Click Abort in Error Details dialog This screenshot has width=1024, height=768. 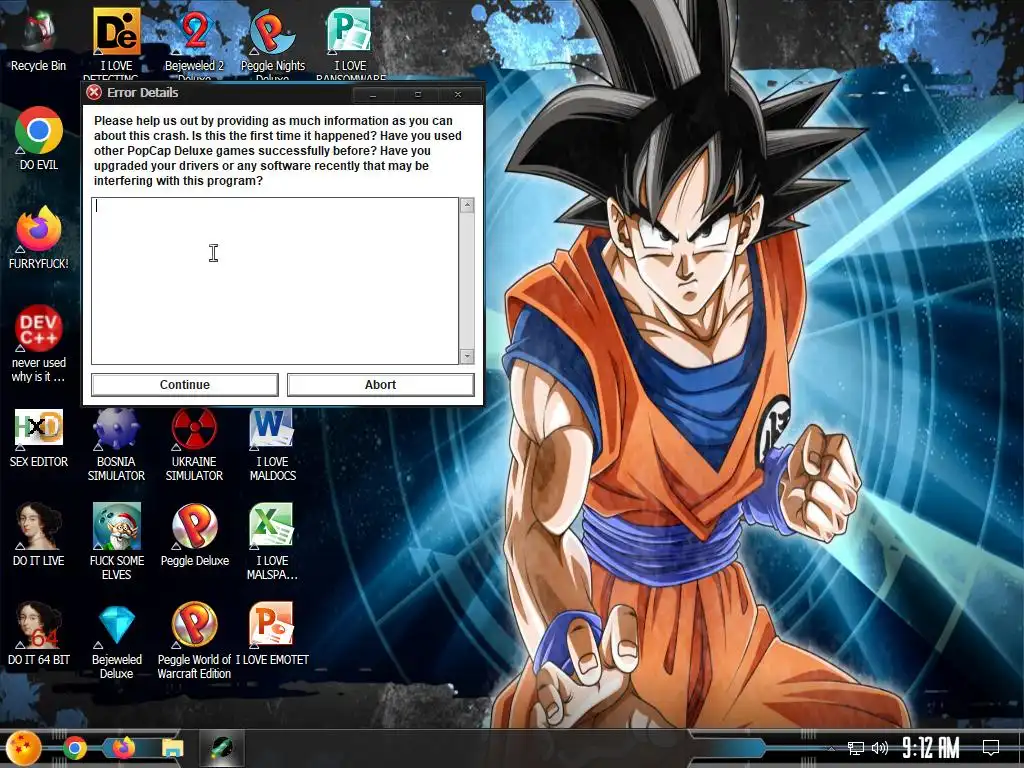point(381,385)
